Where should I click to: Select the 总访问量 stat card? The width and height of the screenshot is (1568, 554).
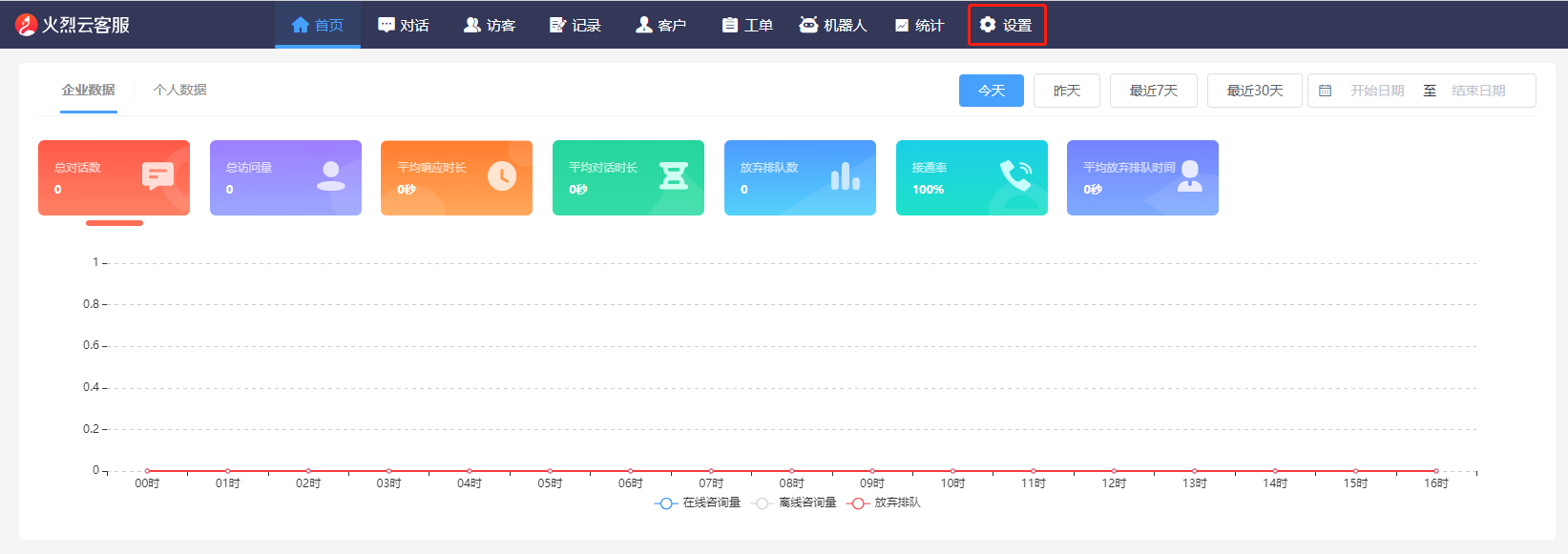(285, 177)
